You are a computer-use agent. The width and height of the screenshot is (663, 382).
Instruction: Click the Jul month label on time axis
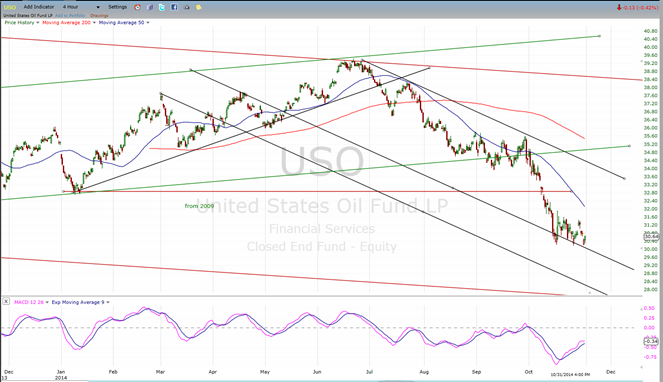pos(370,372)
